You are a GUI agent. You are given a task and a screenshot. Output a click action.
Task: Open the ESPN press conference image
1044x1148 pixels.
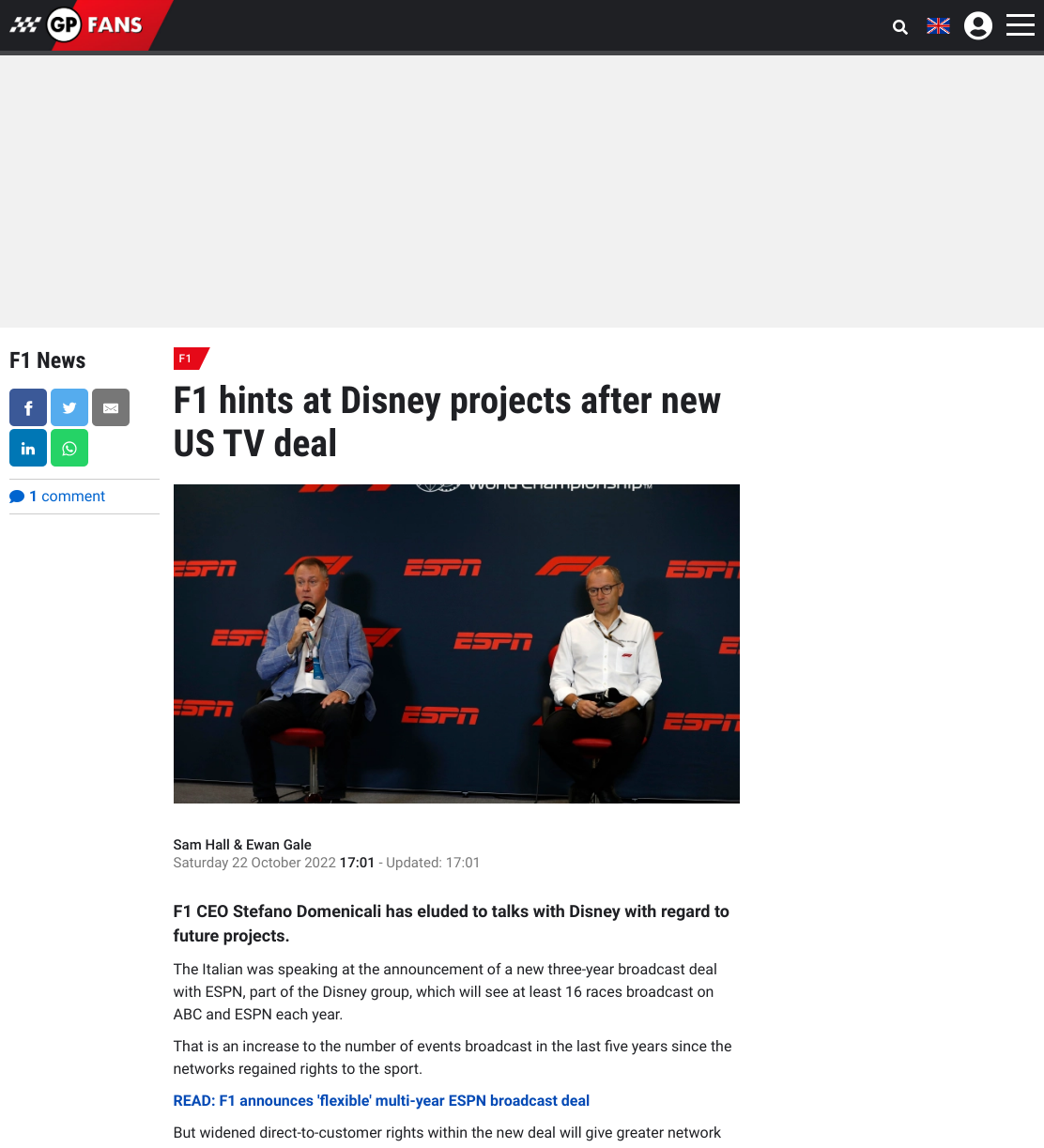pos(456,644)
